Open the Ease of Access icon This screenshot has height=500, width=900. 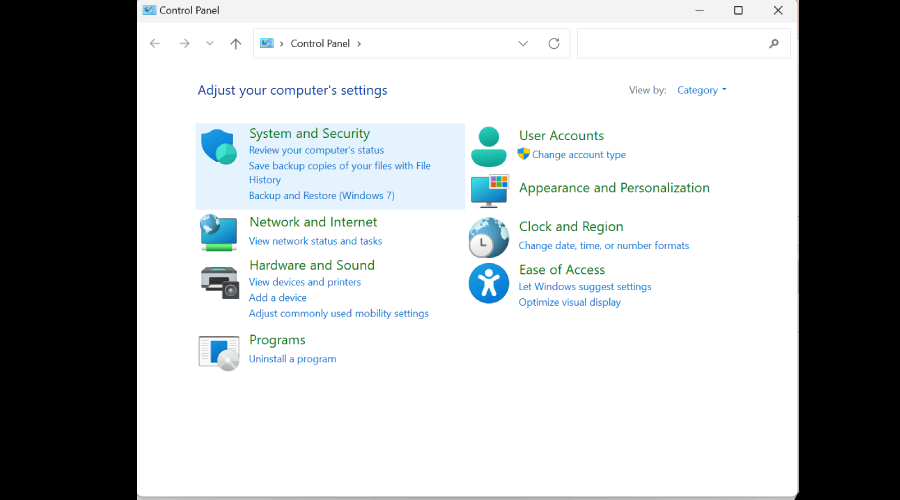pyautogui.click(x=488, y=284)
